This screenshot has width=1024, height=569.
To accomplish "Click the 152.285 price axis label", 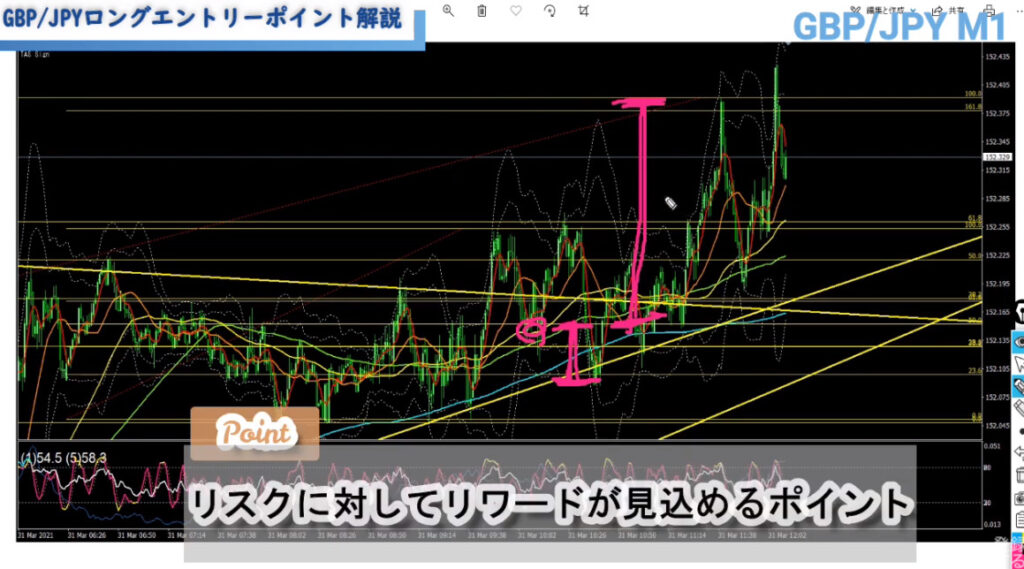I will click(x=997, y=198).
